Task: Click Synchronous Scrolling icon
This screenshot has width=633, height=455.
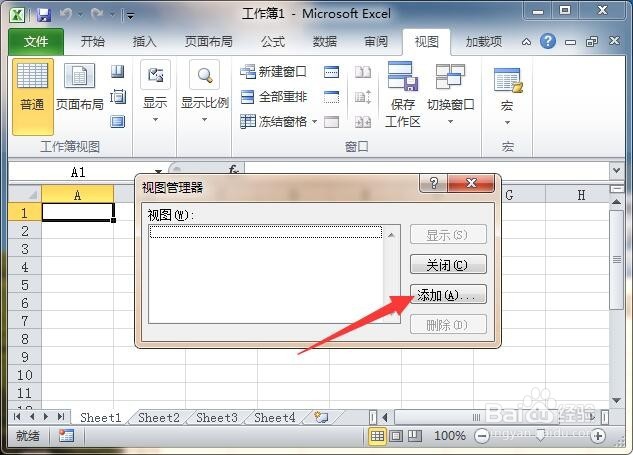Action: tap(363, 97)
